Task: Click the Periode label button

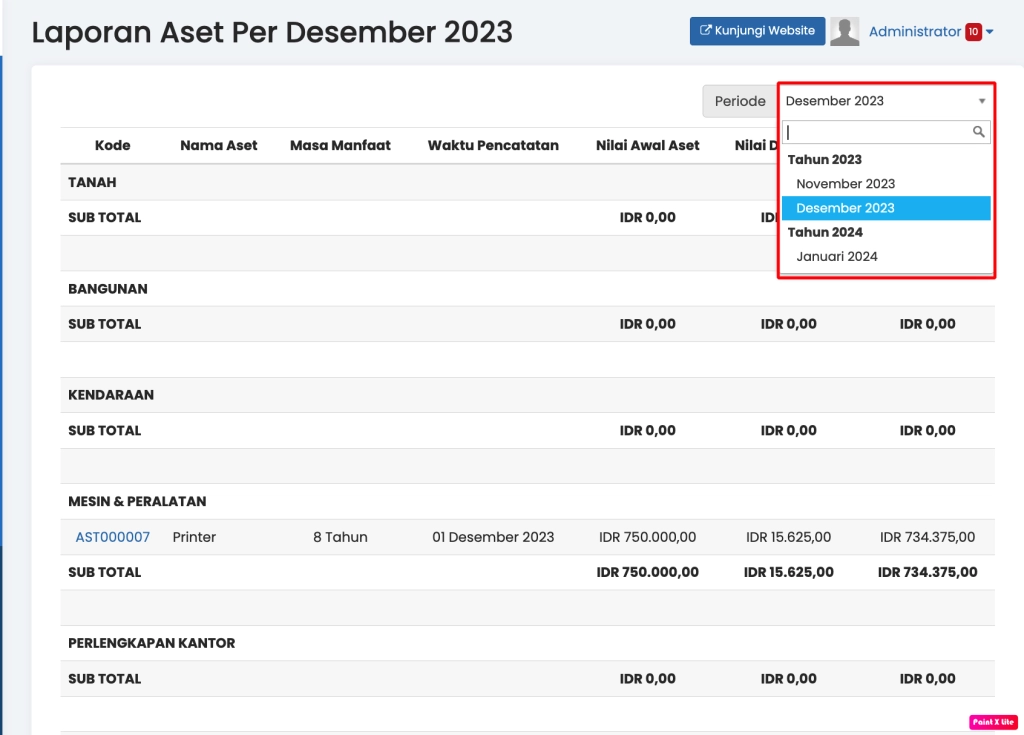Action: [740, 100]
